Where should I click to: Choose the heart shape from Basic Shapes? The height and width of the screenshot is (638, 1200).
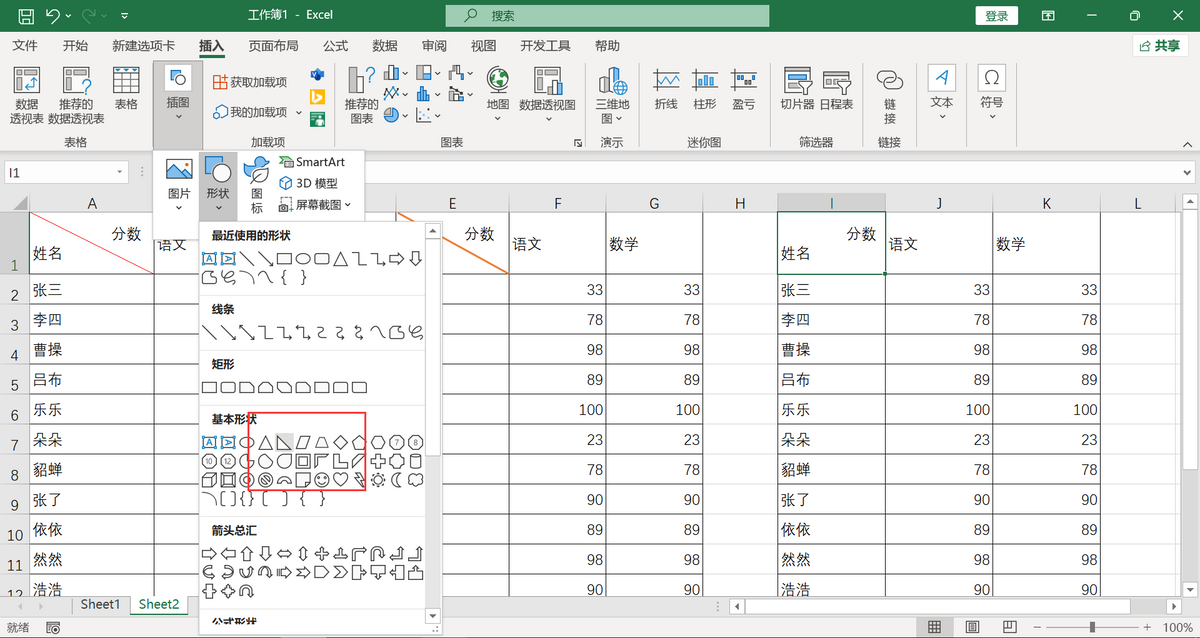pyautogui.click(x=341, y=480)
